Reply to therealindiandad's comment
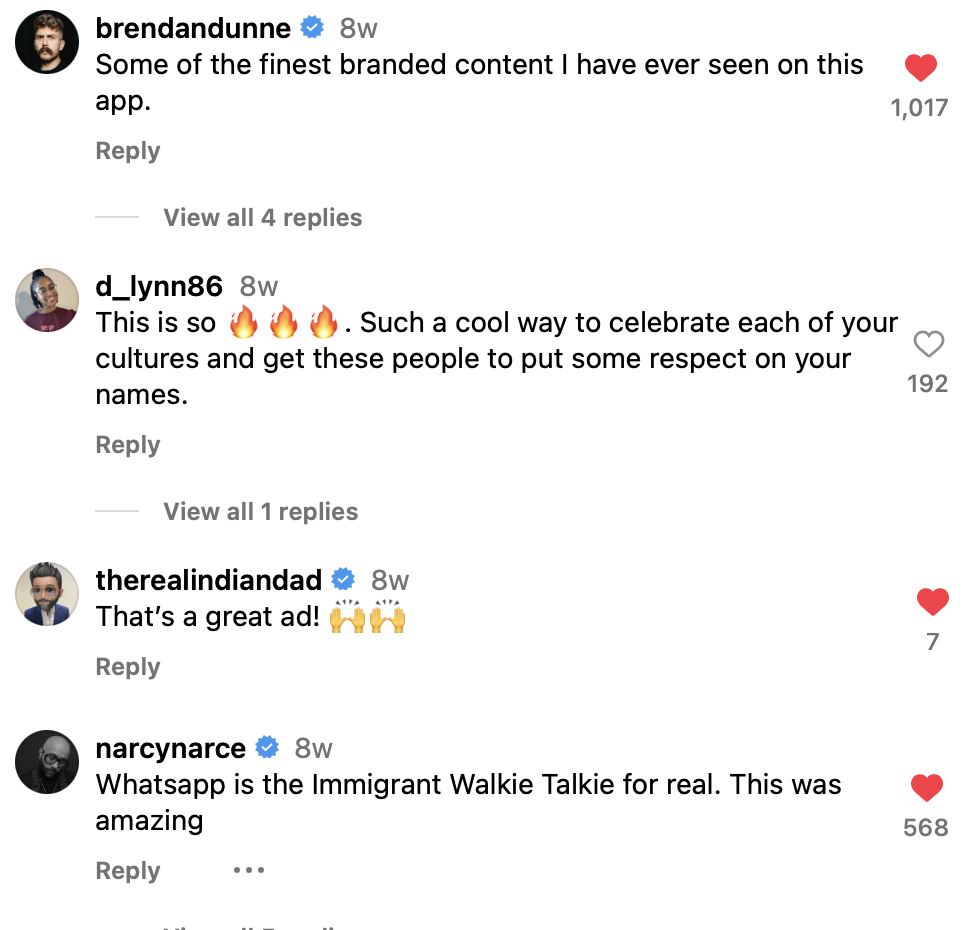 [x=128, y=666]
